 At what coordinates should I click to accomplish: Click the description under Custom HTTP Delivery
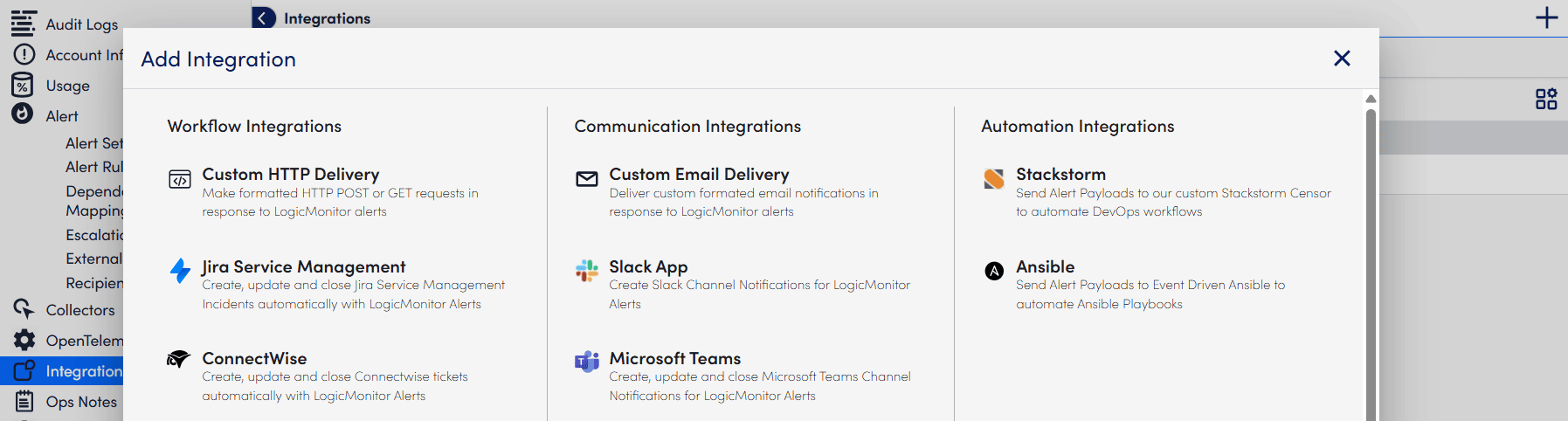tap(340, 202)
